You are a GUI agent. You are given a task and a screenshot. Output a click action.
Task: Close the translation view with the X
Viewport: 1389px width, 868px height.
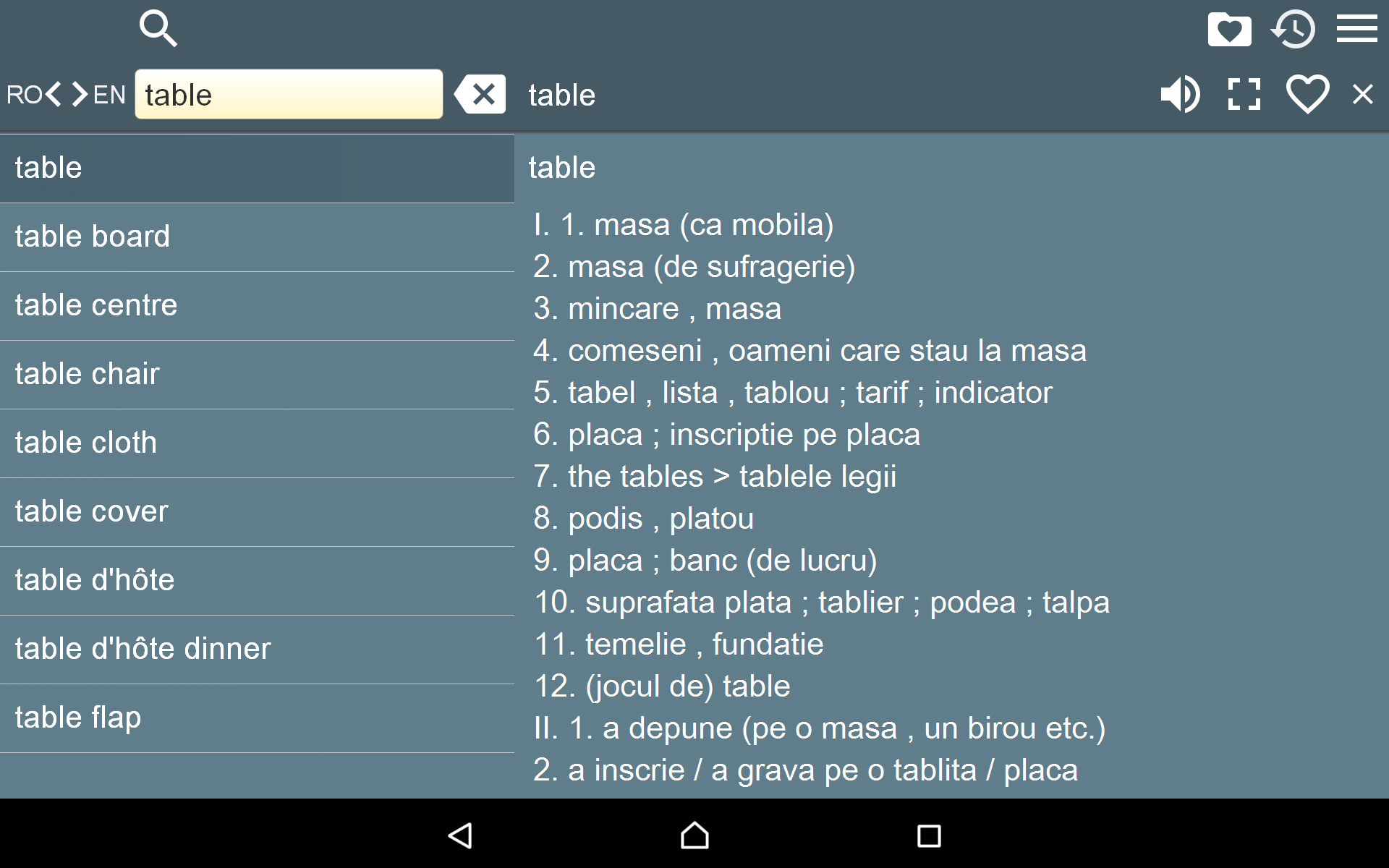(1362, 94)
